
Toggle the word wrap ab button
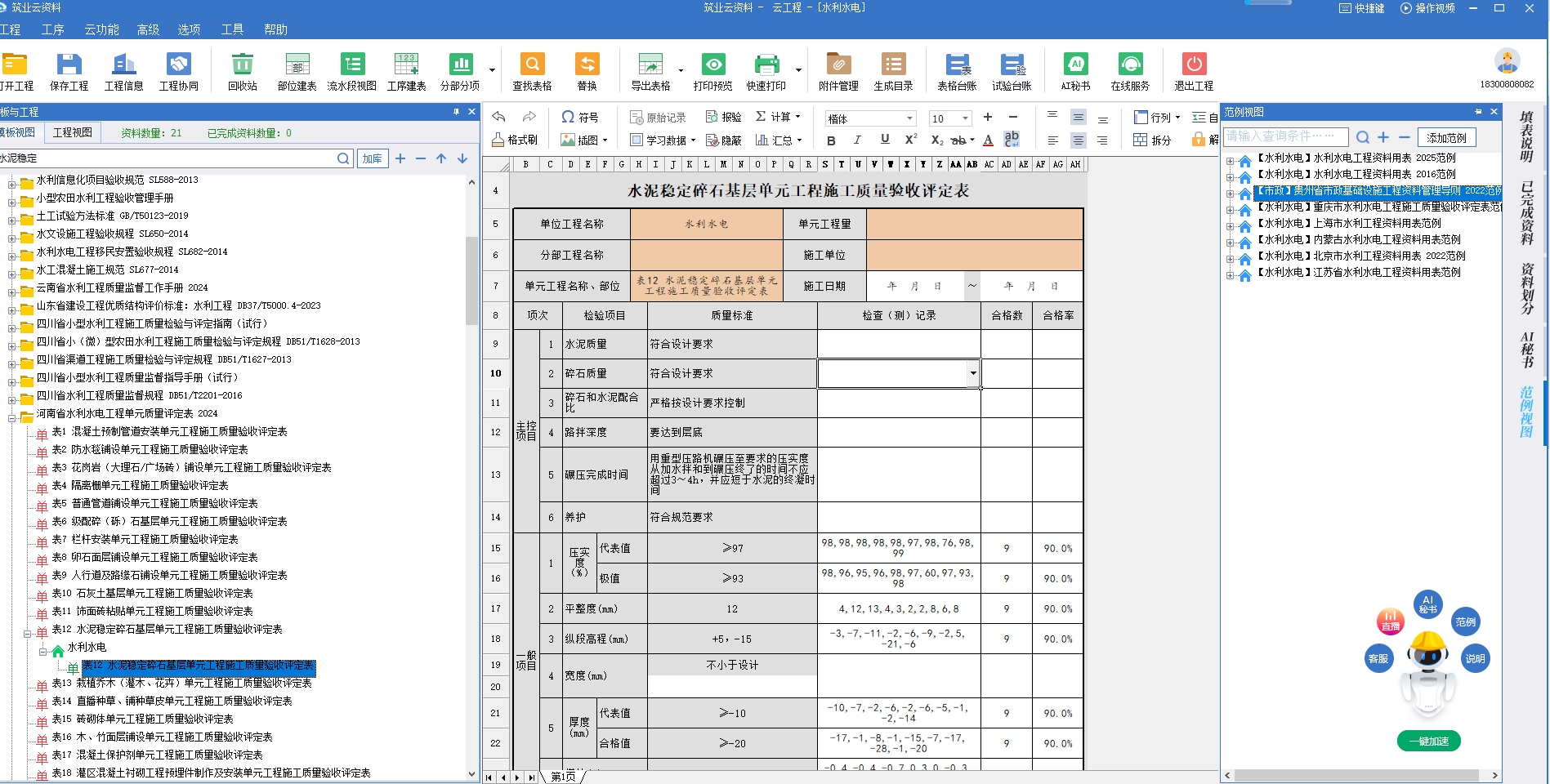1012,140
